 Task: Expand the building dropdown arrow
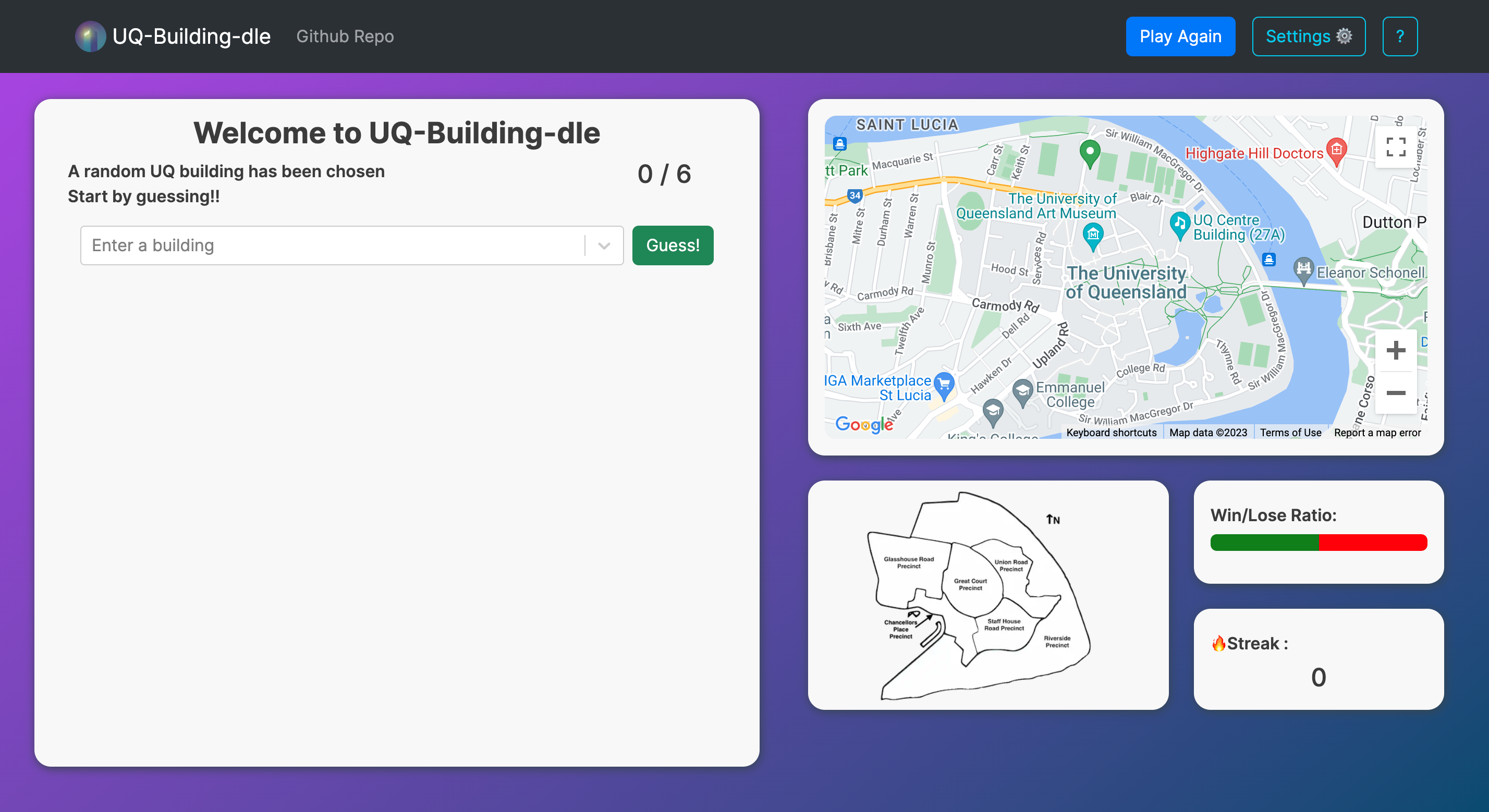(604, 245)
